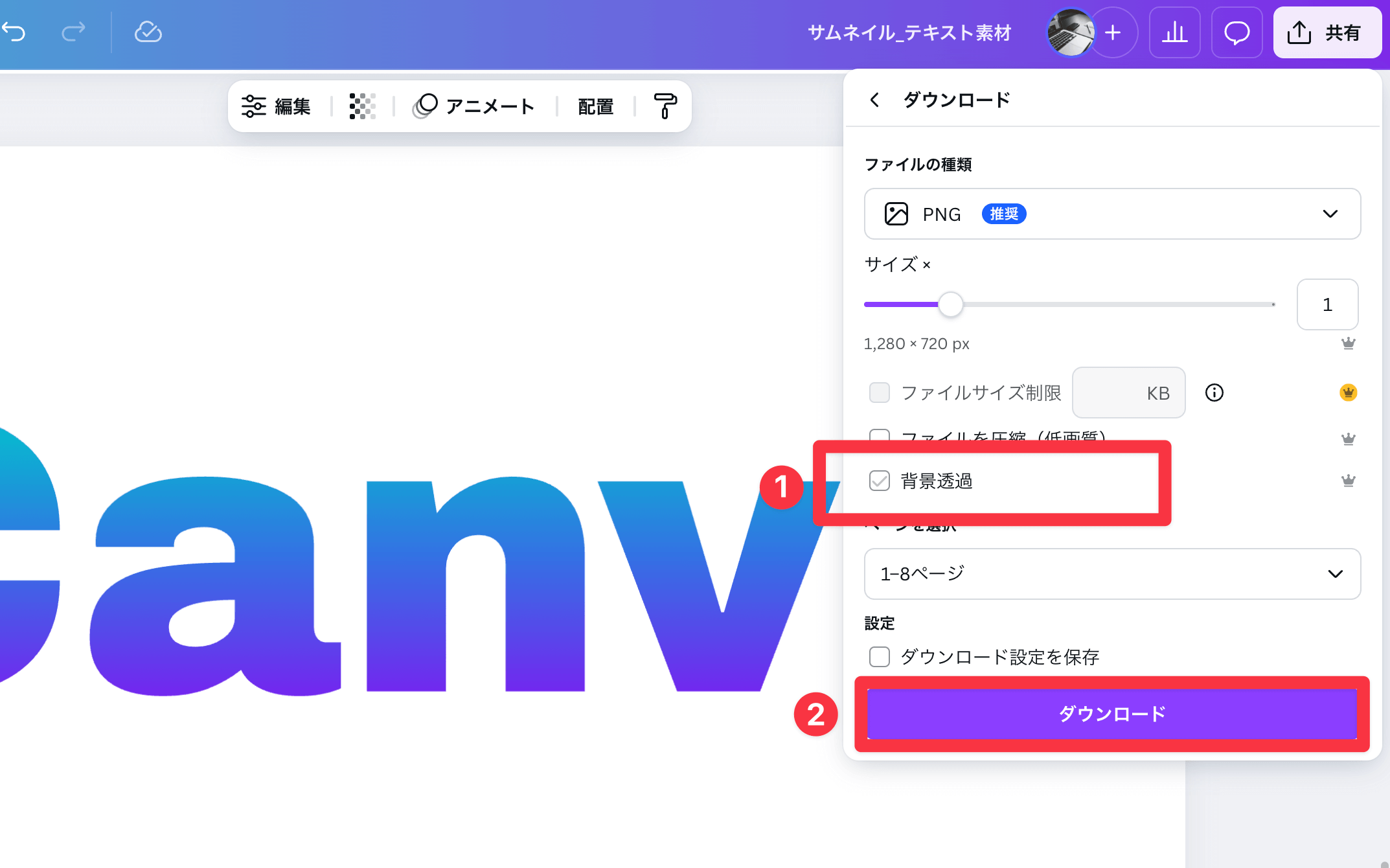Click the purple ダウンロード button
Screen dimensions: 1390x868
pyautogui.click(x=1112, y=714)
